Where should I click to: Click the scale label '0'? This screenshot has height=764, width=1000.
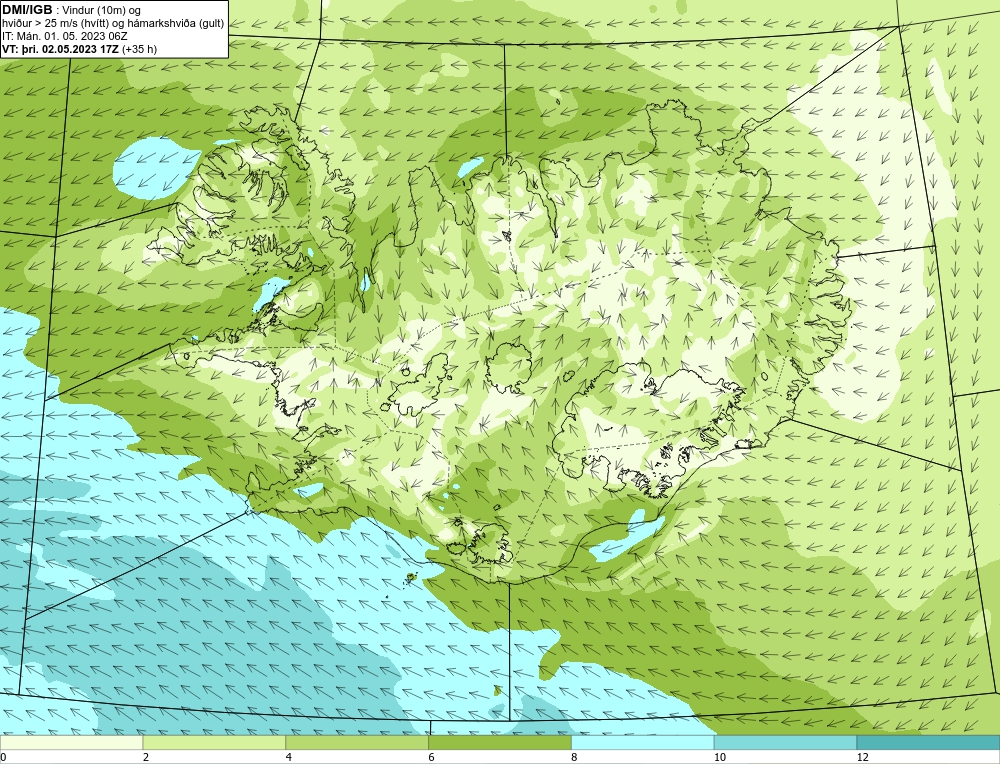point(3,757)
